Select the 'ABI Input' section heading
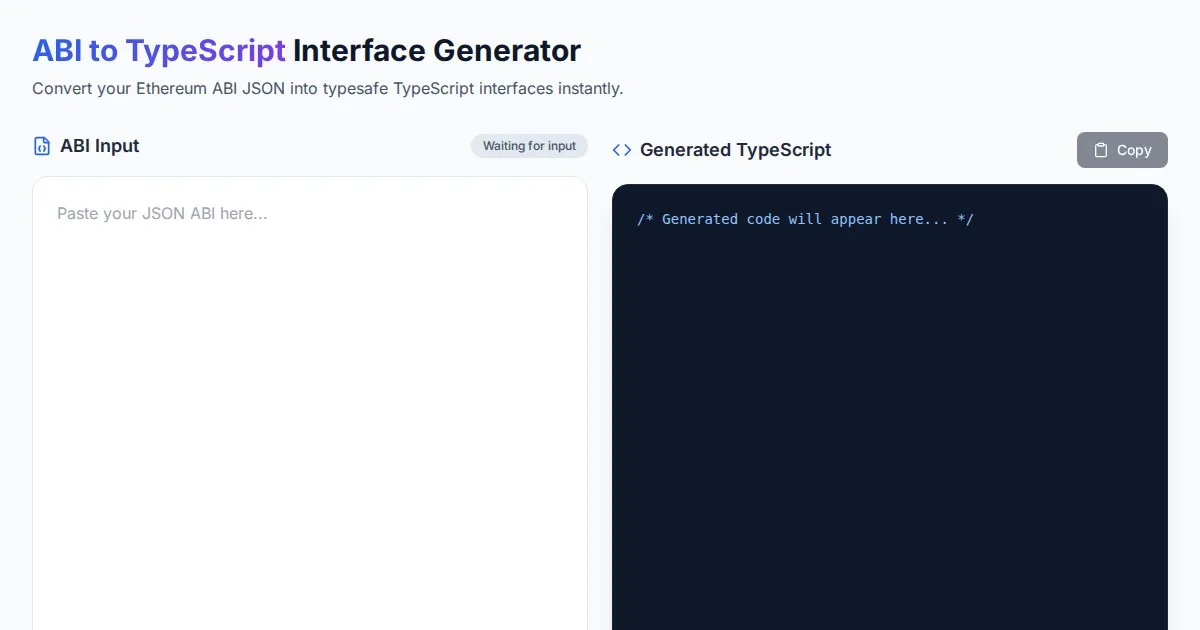Screen dimensions: 1200x630 point(99,146)
